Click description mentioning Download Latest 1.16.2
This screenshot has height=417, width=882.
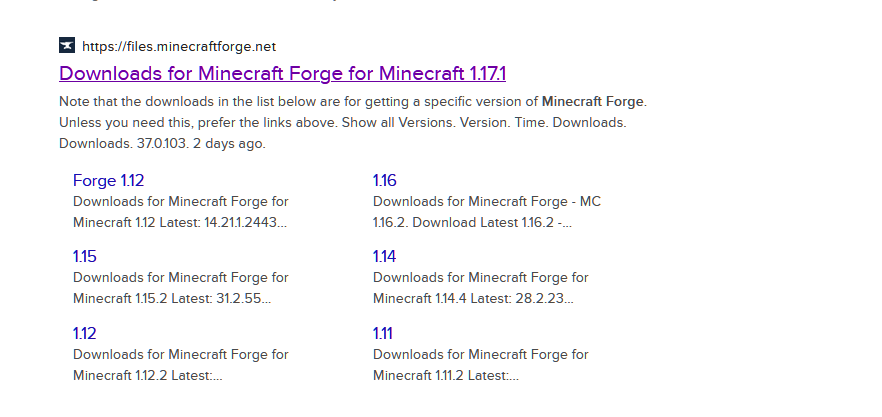(487, 212)
